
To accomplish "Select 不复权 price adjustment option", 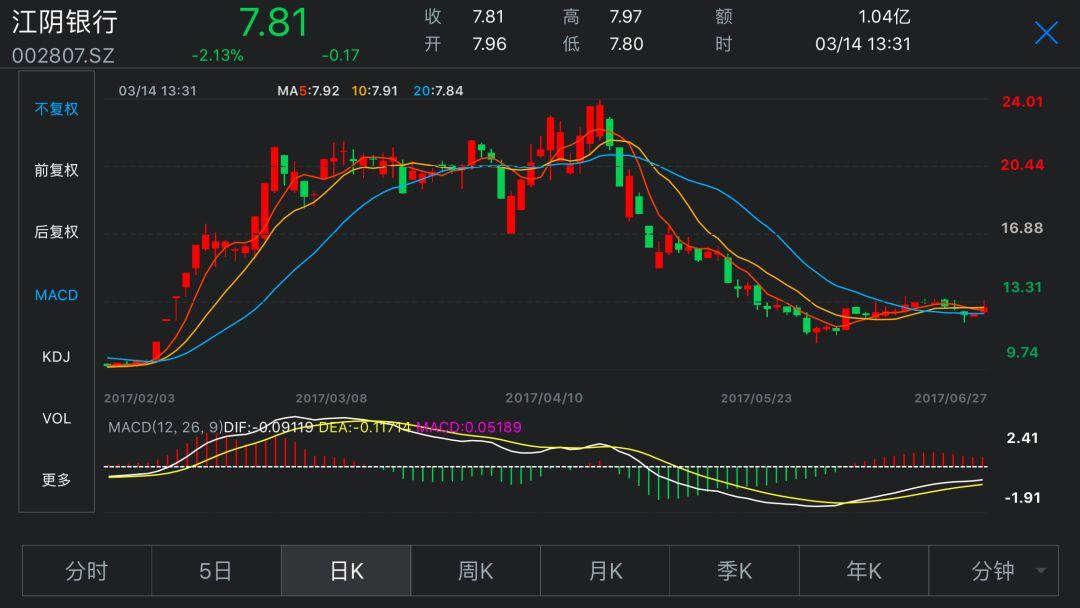I will click(x=56, y=109).
